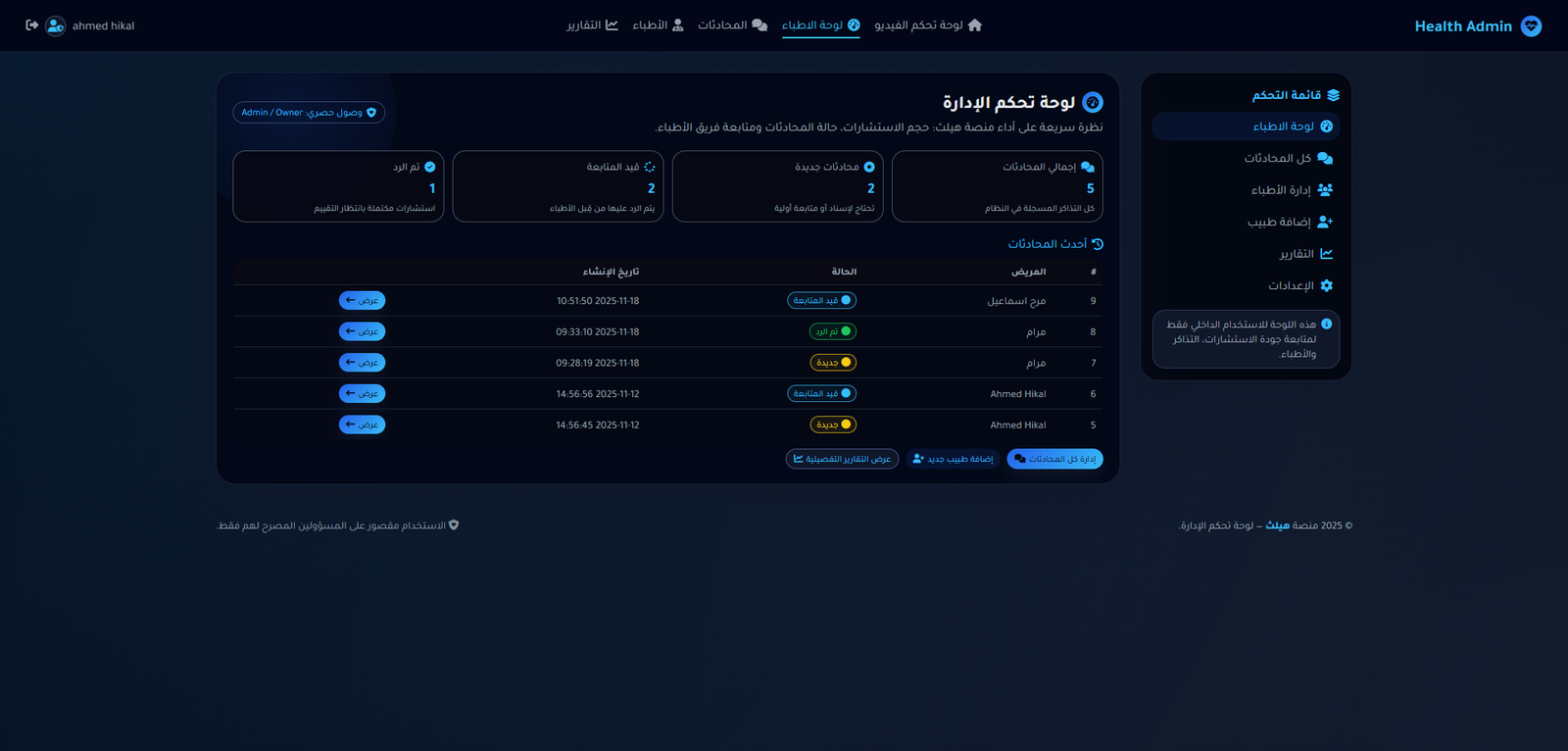
Task: Click the group icon beside إدارة الأطباء
Action: [1325, 190]
